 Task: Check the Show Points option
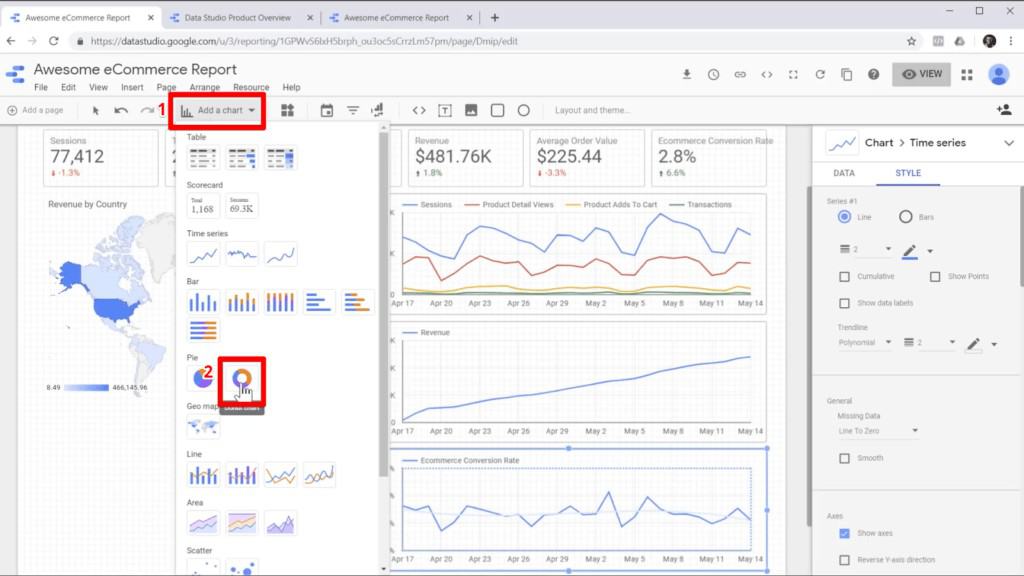935,276
